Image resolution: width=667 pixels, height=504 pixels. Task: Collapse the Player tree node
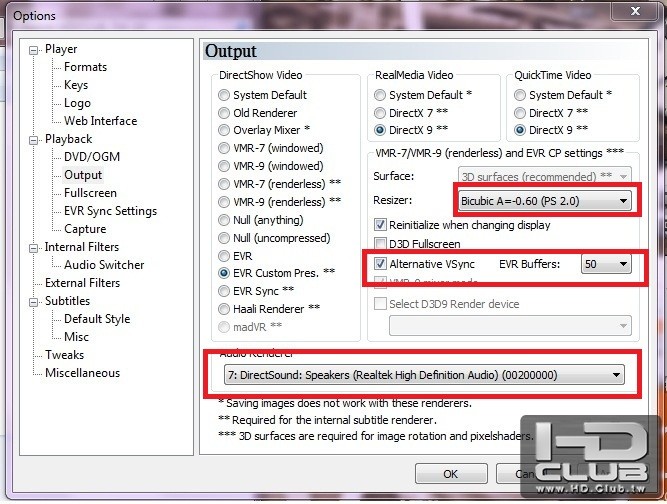[33, 51]
